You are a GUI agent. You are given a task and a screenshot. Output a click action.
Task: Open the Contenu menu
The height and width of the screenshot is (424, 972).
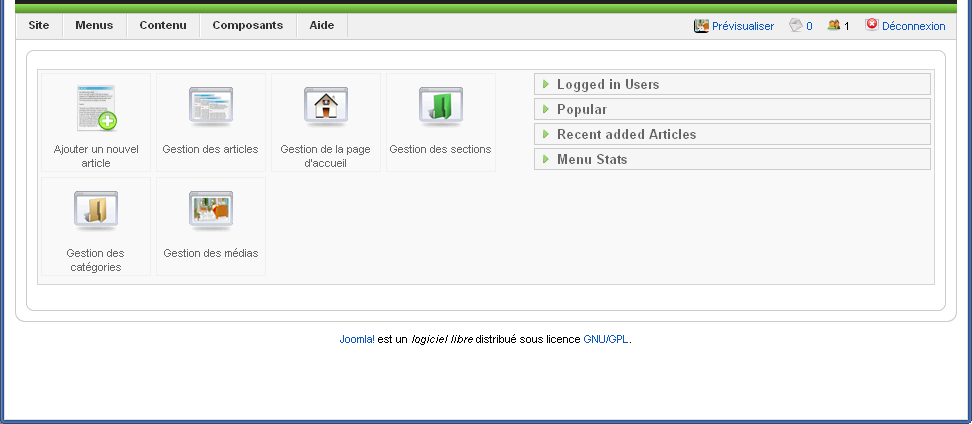click(x=163, y=26)
